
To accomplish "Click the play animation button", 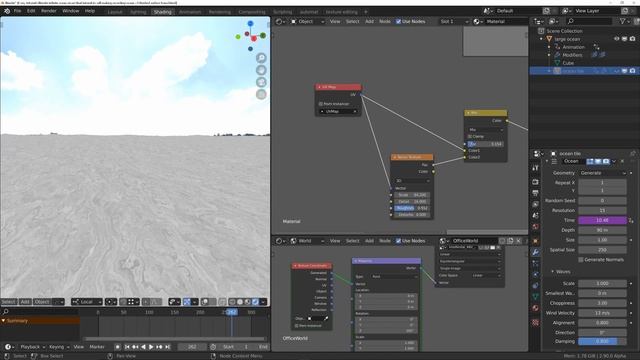I will point(151,347).
